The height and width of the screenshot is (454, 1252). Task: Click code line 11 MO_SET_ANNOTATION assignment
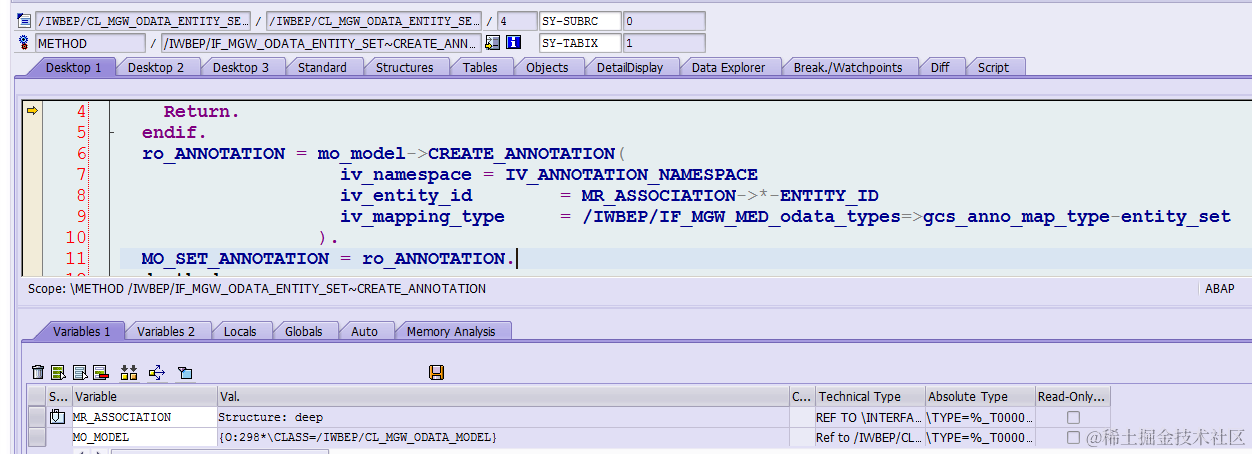[x=328, y=259]
